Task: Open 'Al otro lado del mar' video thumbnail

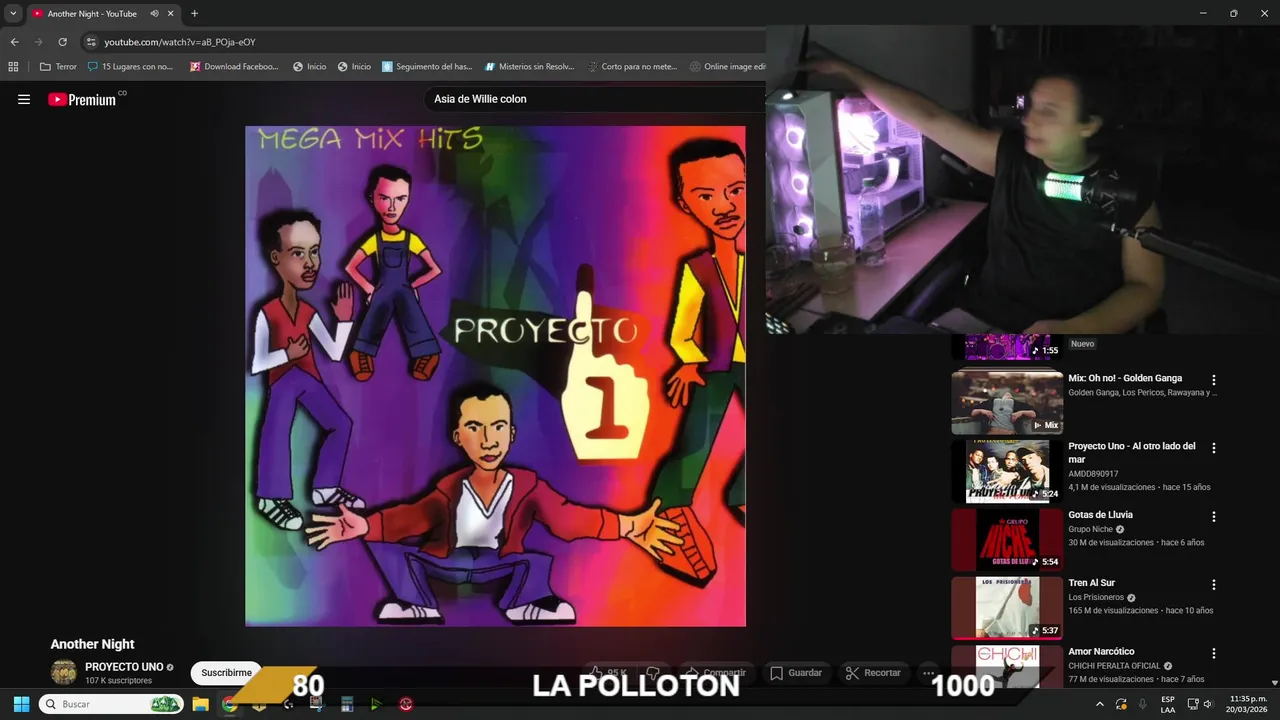Action: click(1007, 471)
